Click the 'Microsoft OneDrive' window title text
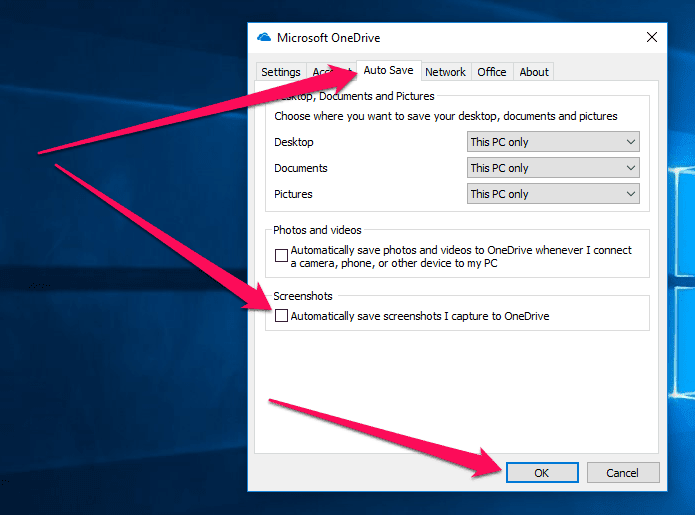Image resolution: width=695 pixels, height=515 pixels. coord(328,38)
